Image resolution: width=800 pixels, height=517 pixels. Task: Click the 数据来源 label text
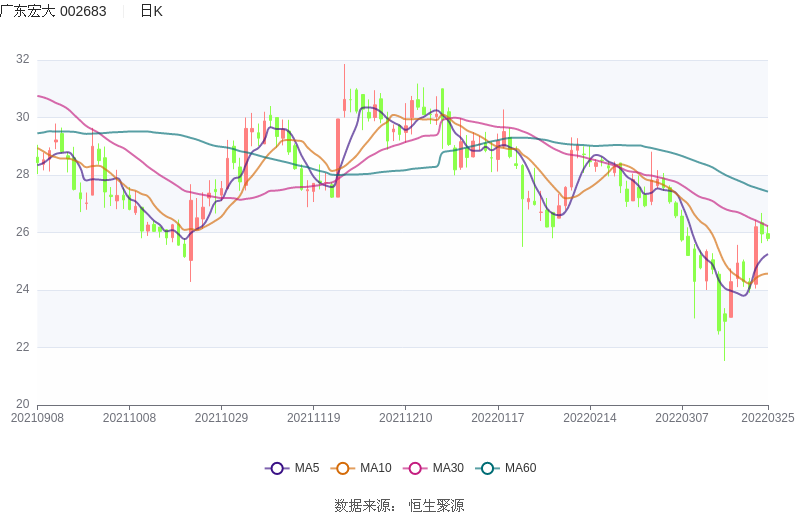tap(364, 506)
